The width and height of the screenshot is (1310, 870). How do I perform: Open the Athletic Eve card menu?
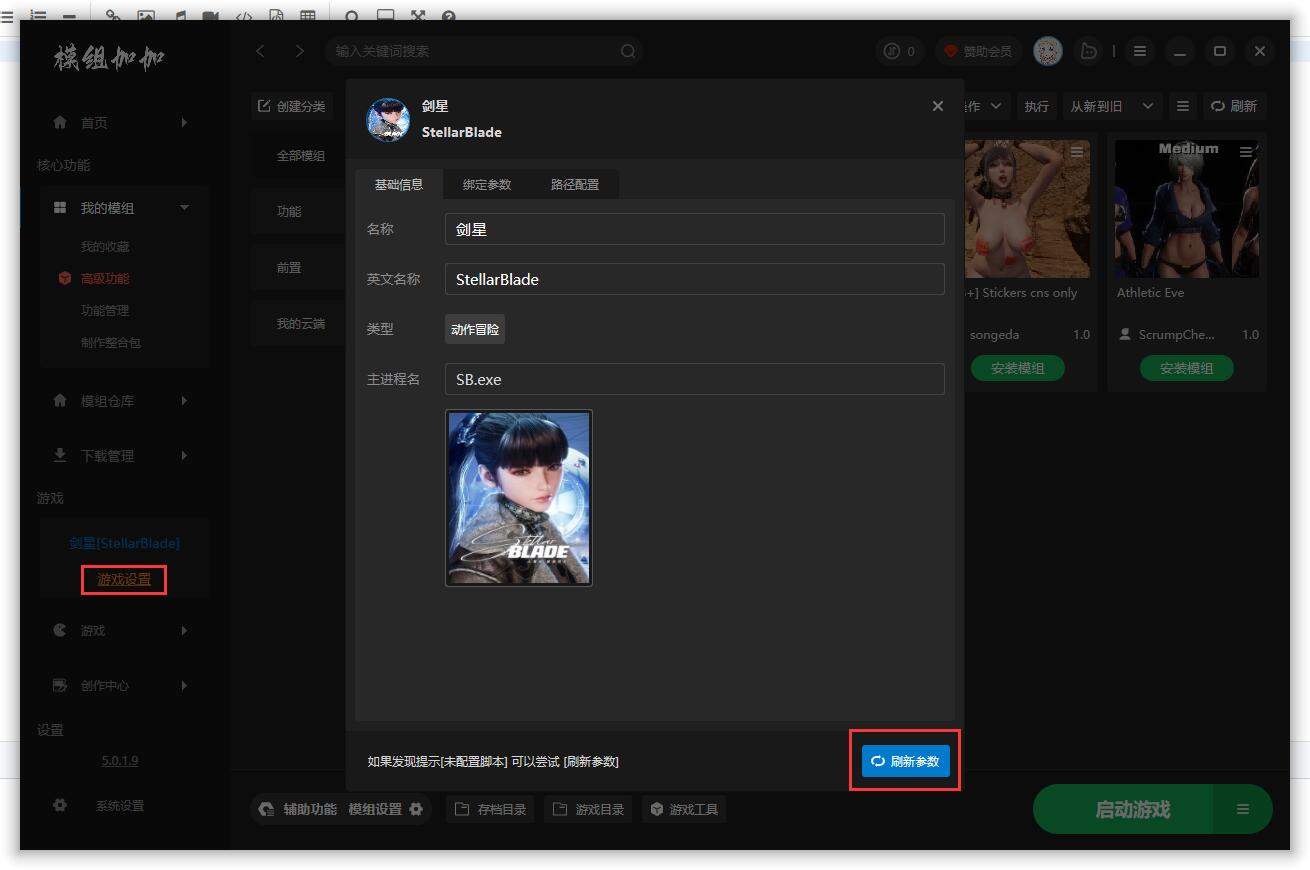1246,152
